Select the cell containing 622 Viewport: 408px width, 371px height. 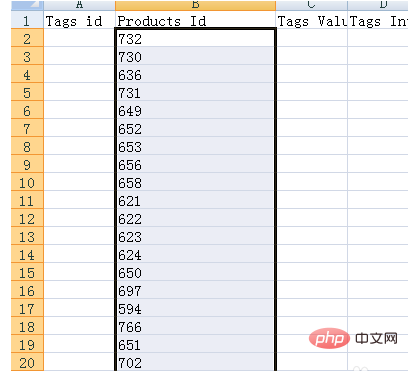pos(196,219)
